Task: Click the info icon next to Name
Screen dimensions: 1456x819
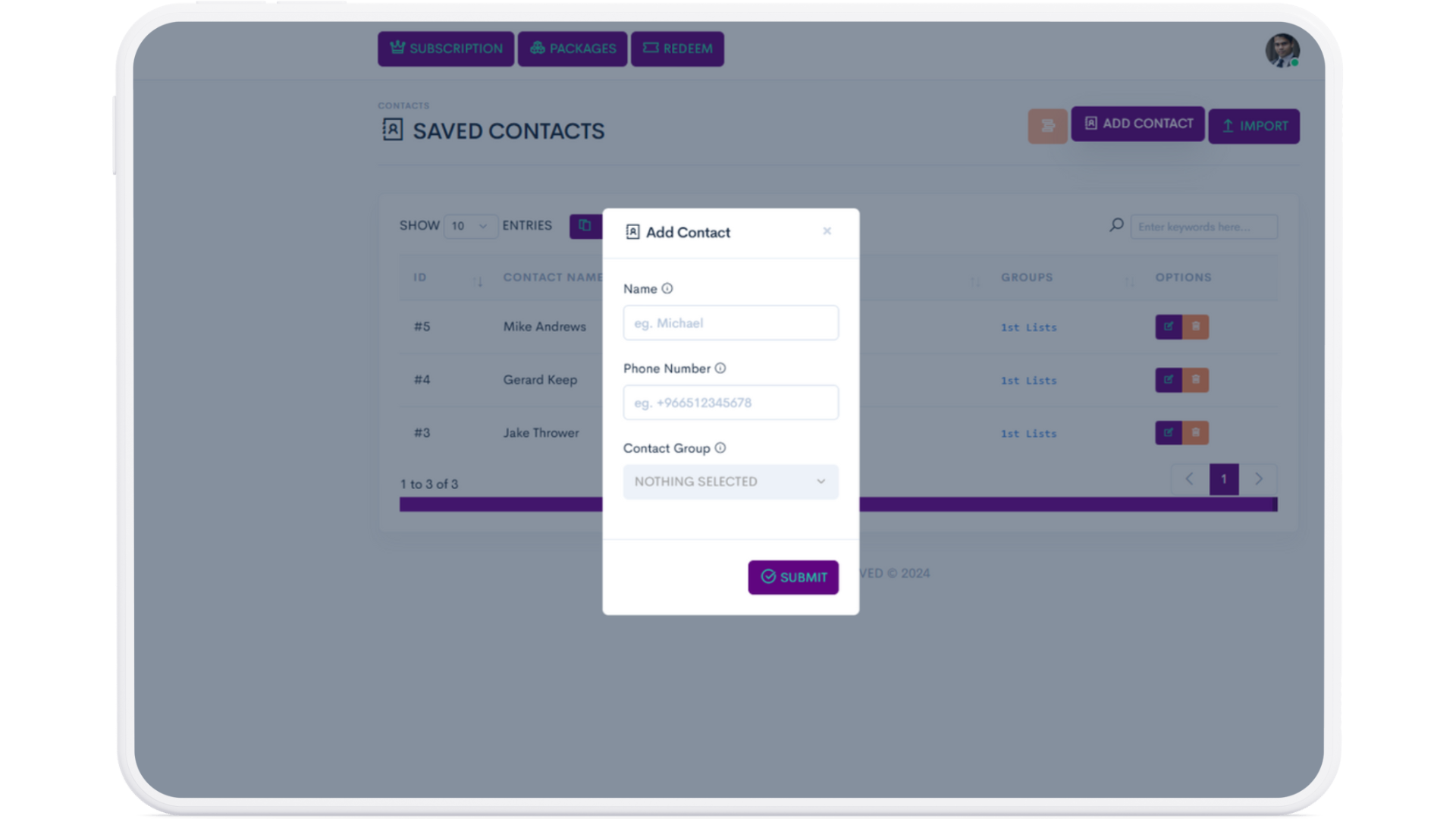Action: 667,289
